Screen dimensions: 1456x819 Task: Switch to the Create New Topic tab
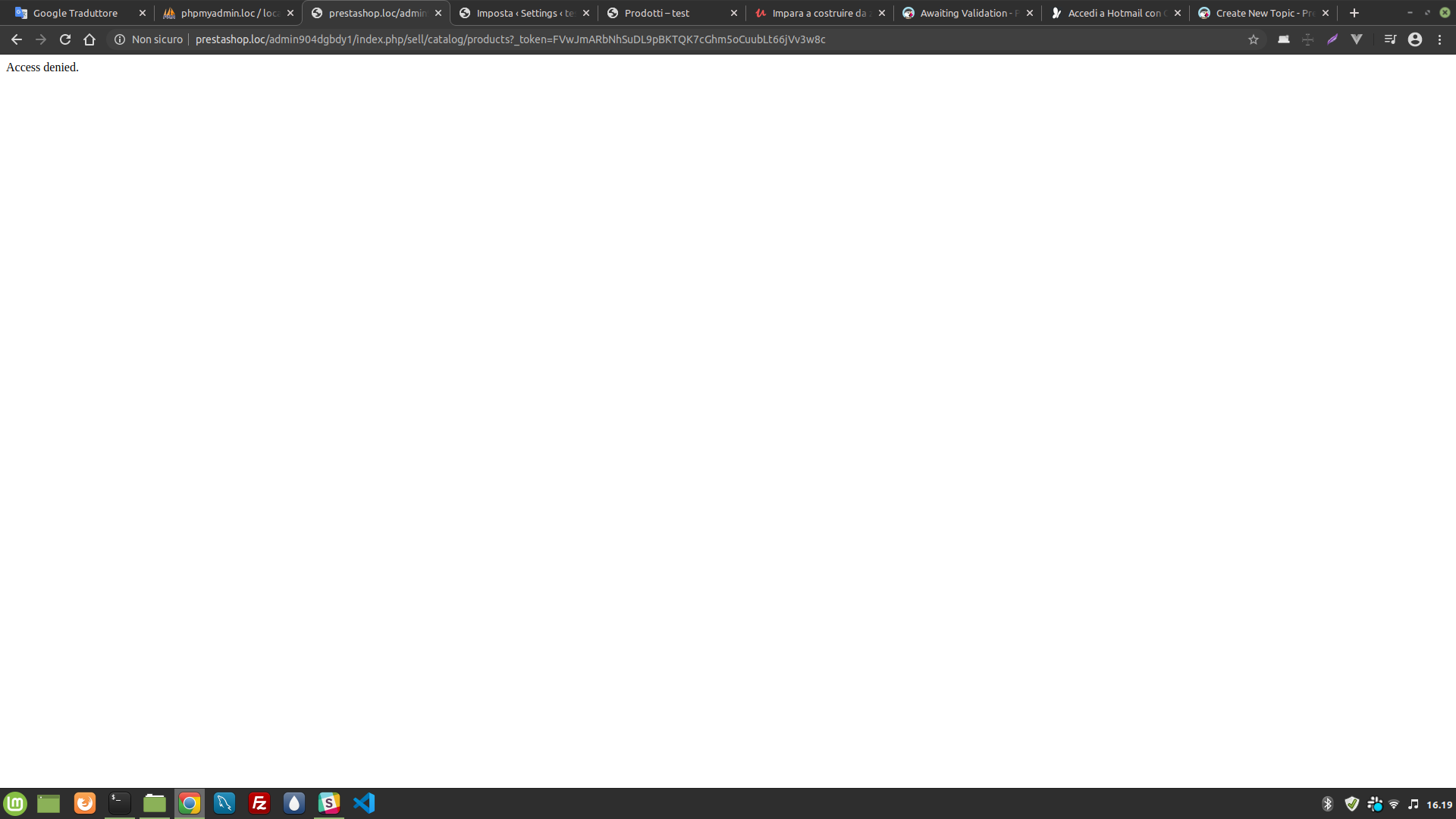1262,13
